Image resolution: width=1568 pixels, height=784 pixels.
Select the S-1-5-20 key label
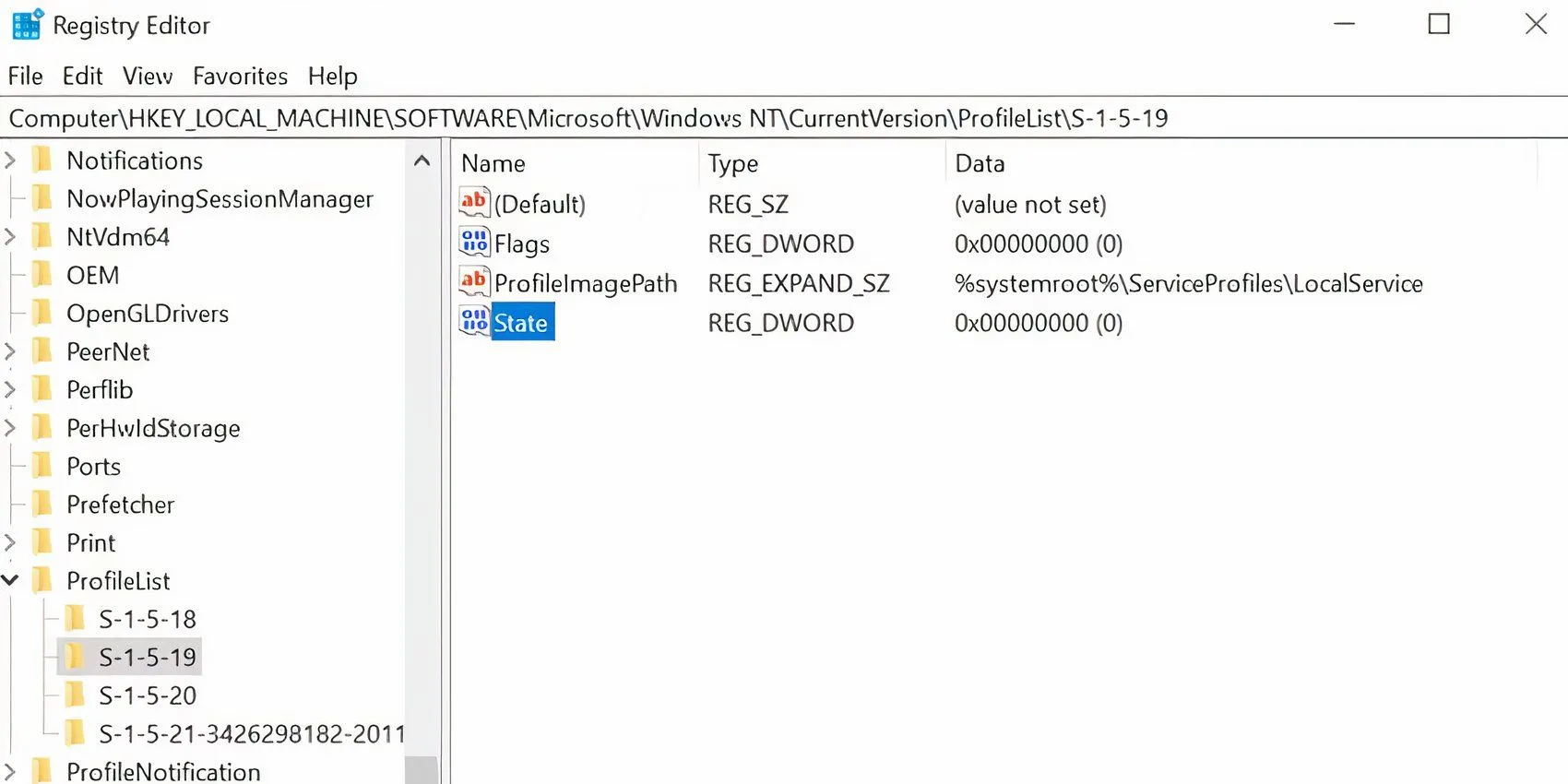coord(148,695)
